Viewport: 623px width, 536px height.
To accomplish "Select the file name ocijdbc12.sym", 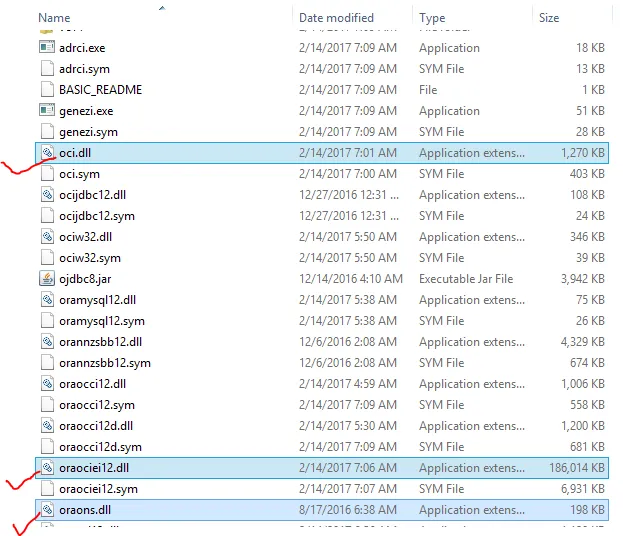I will pyautogui.click(x=97, y=216).
